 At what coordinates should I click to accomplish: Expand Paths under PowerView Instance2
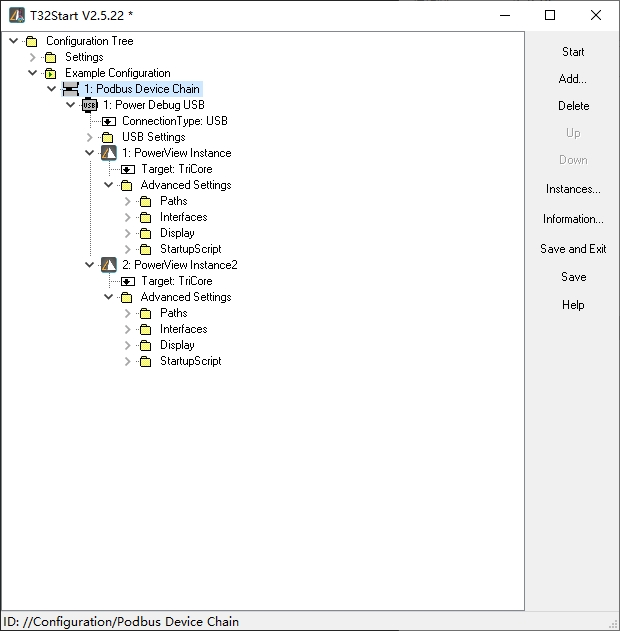tap(128, 313)
